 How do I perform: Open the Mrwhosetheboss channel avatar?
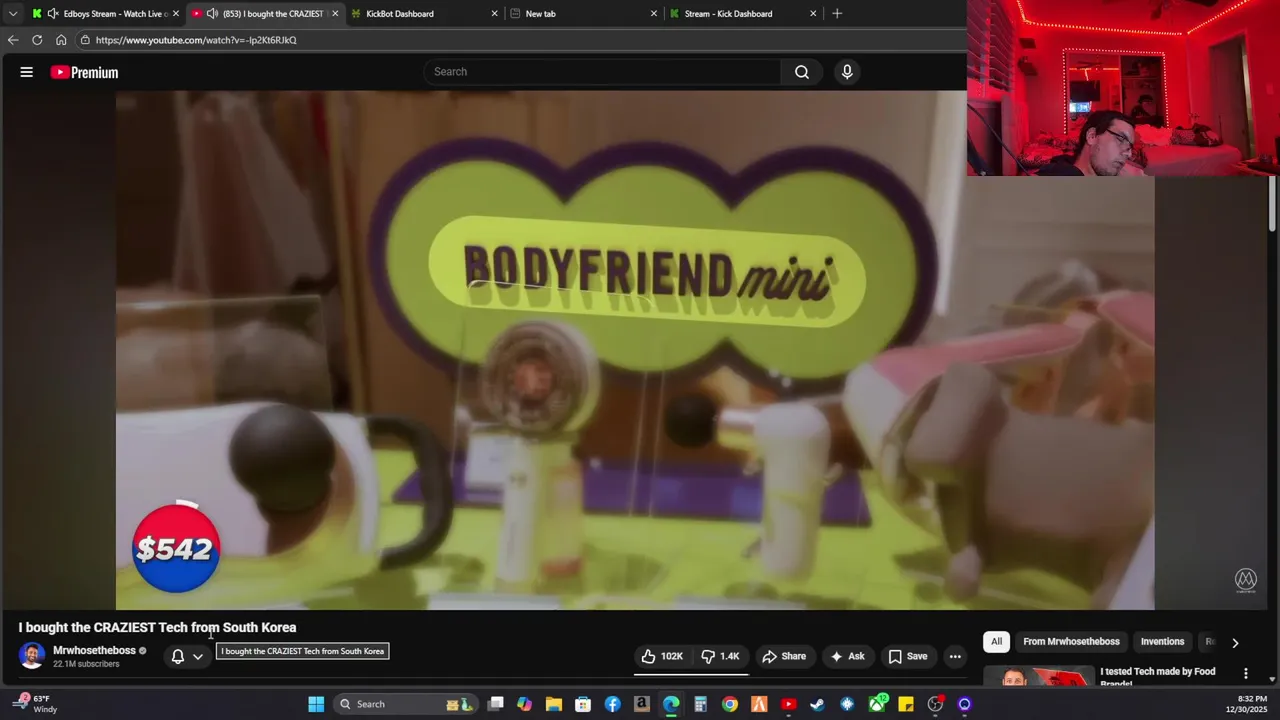[32, 656]
